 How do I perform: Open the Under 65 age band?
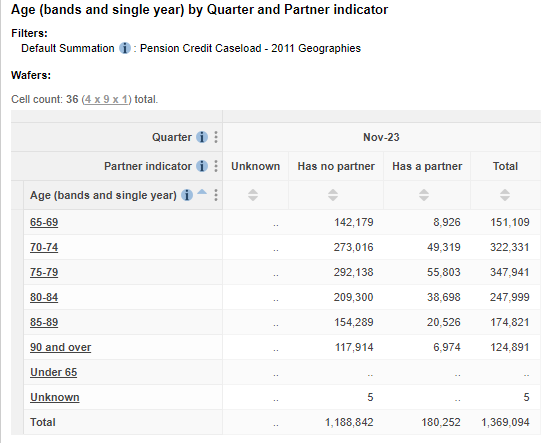coord(54,372)
